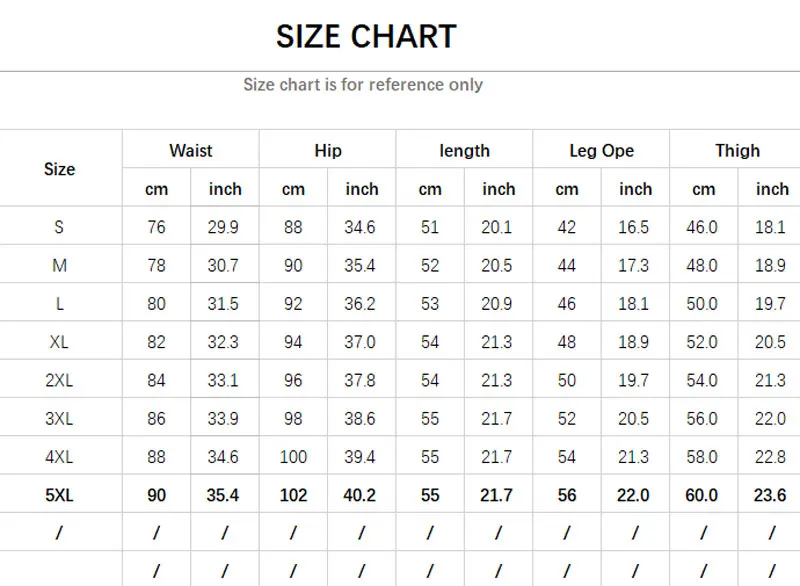The image size is (800, 586).
Task: Click the length column header
Action: coord(464,151)
